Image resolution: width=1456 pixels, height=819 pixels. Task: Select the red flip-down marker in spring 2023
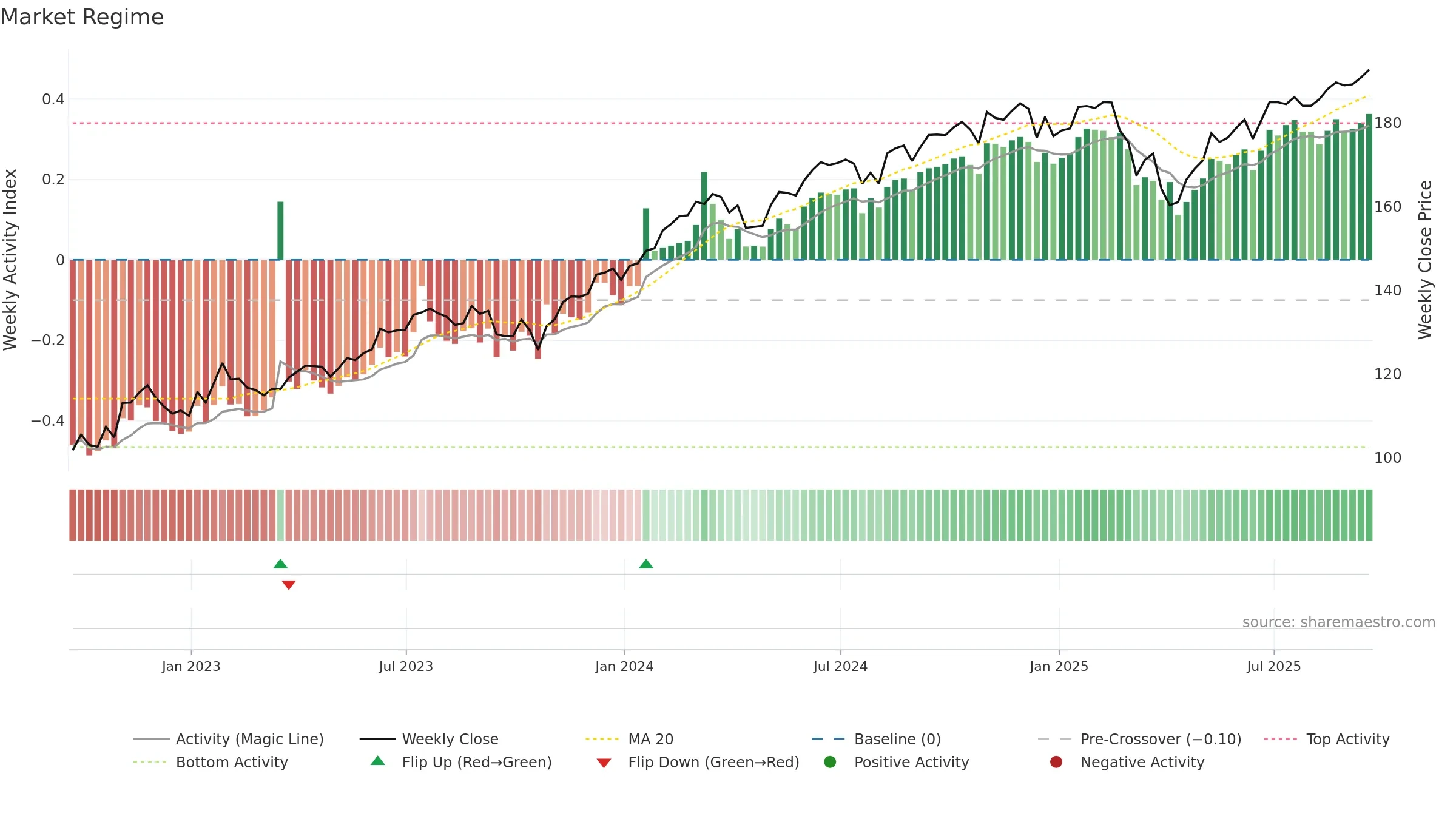tap(289, 585)
